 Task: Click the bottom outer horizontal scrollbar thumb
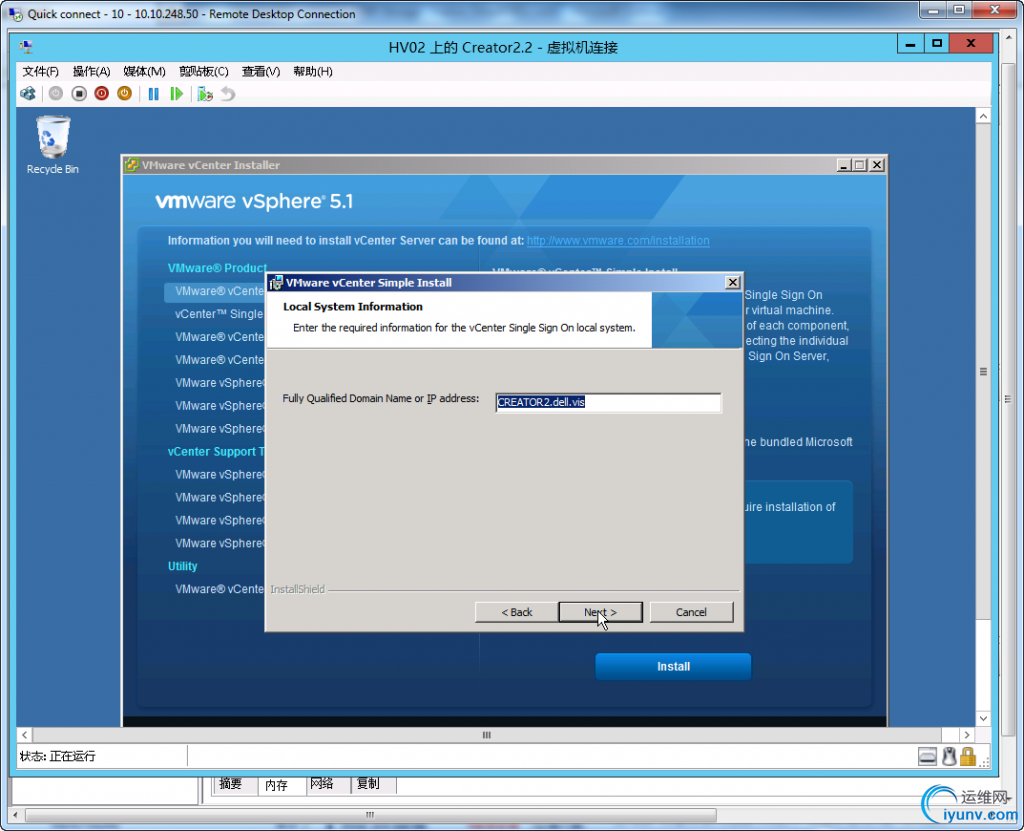[x=370, y=815]
